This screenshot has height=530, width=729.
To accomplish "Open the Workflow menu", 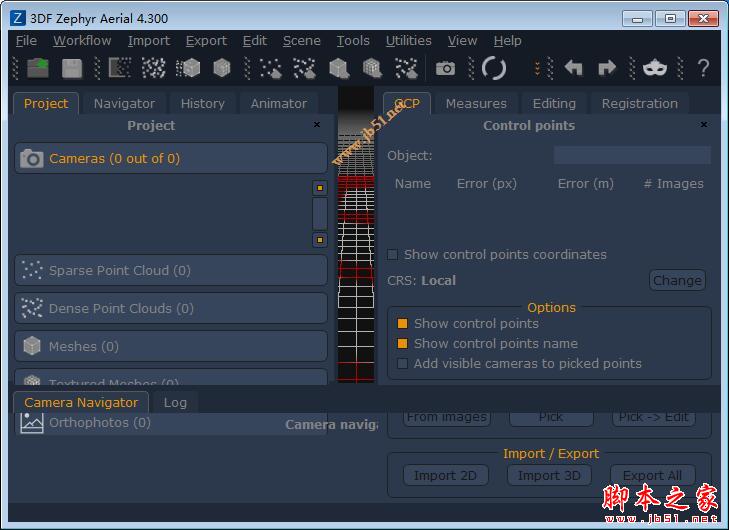I will 82,41.
